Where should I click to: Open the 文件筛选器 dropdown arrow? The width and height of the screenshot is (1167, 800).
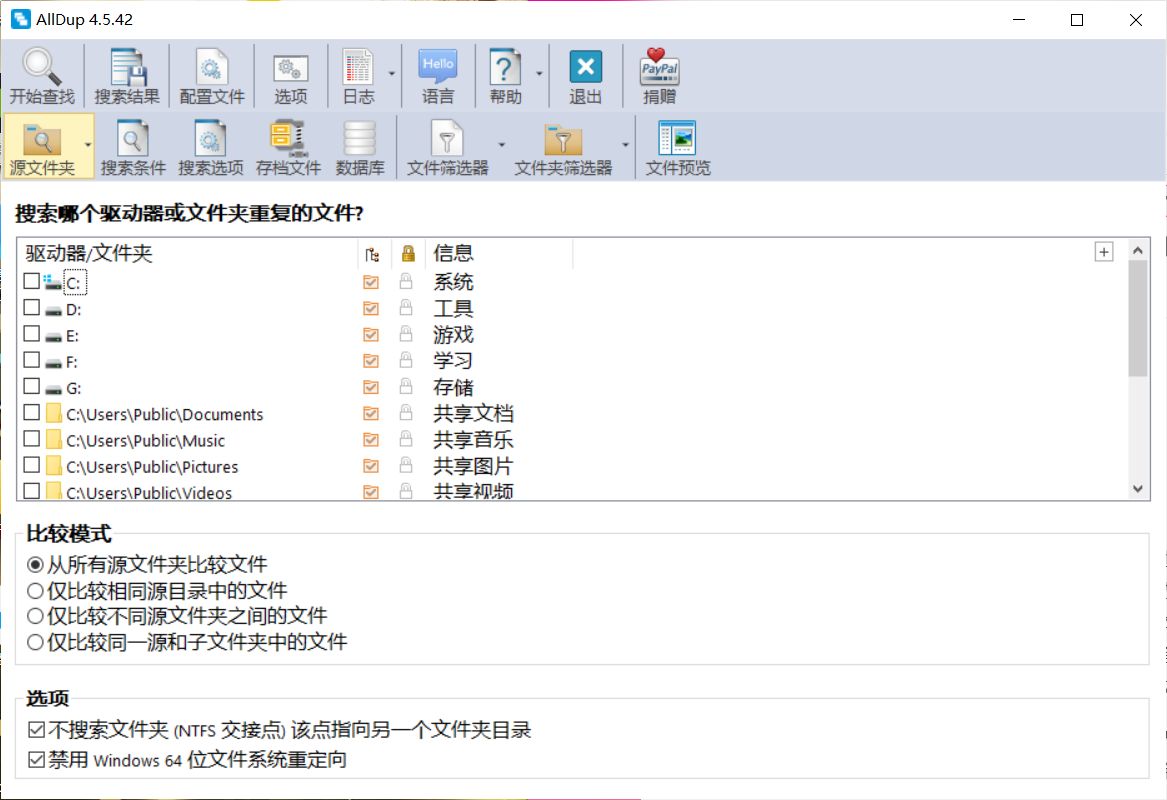tap(502, 145)
